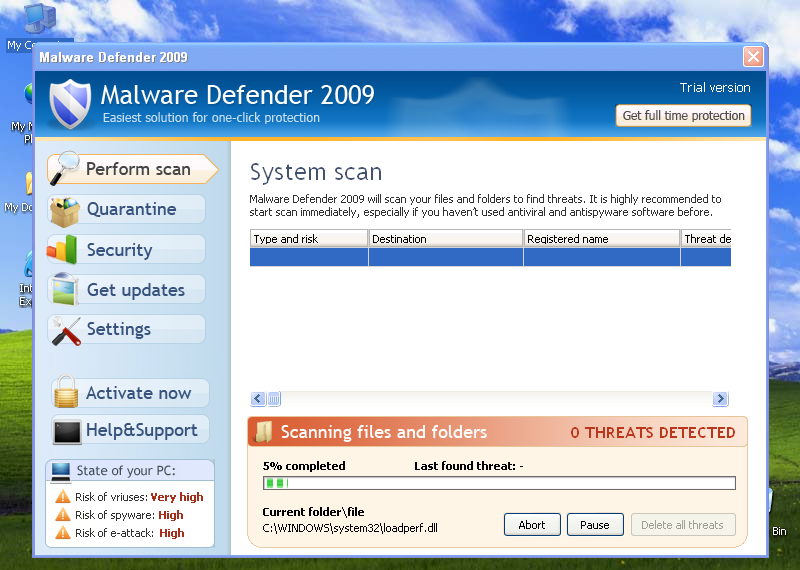Click the Type and risk column header
This screenshot has height=570, width=800.
coord(309,238)
